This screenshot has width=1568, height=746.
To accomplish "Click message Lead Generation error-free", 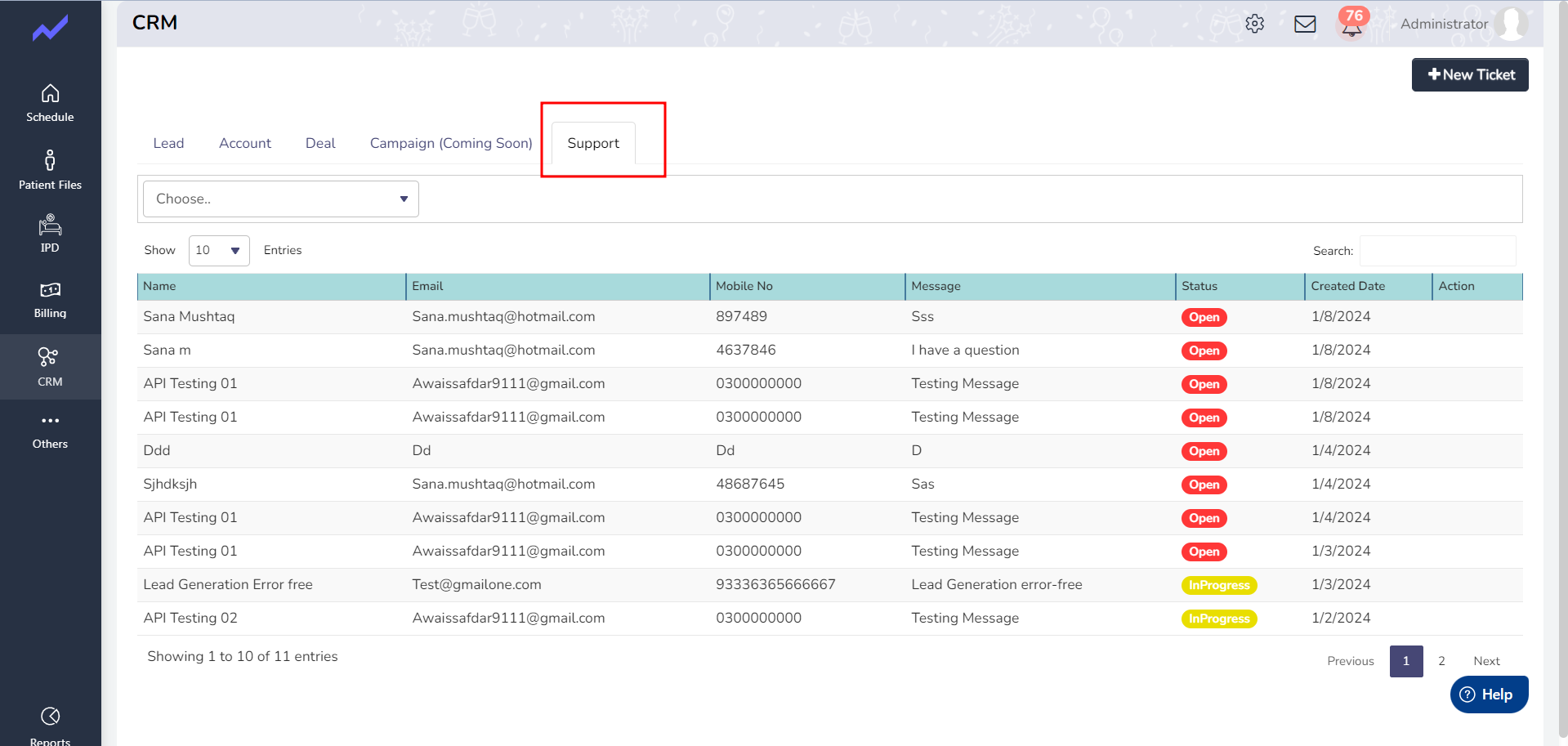I will tap(997, 584).
